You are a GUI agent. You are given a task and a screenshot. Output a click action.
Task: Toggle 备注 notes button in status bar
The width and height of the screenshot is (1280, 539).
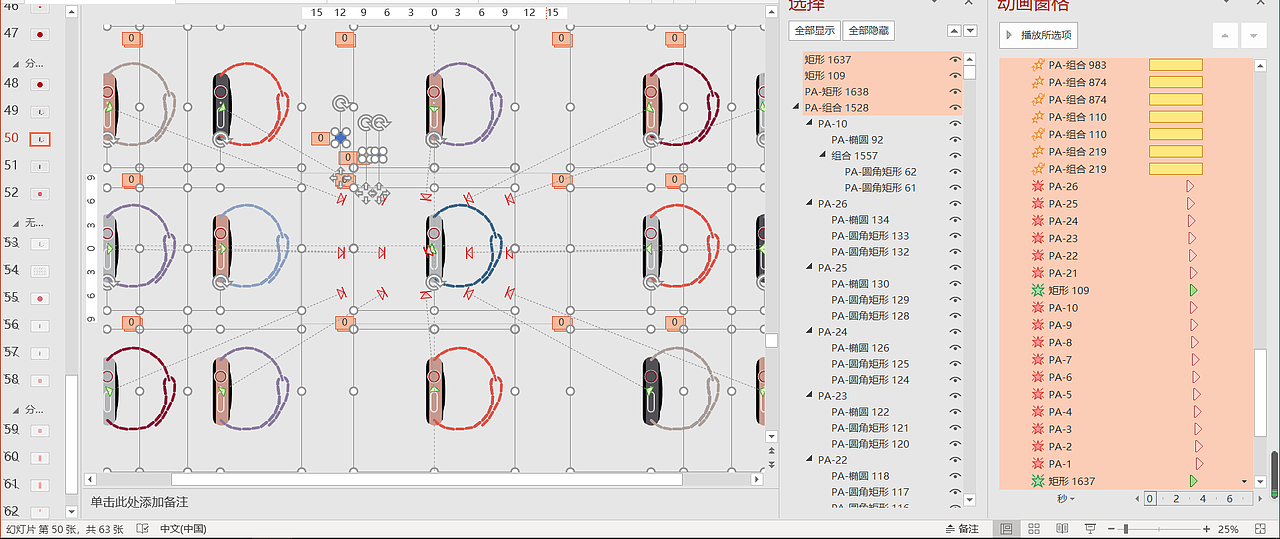pos(962,529)
